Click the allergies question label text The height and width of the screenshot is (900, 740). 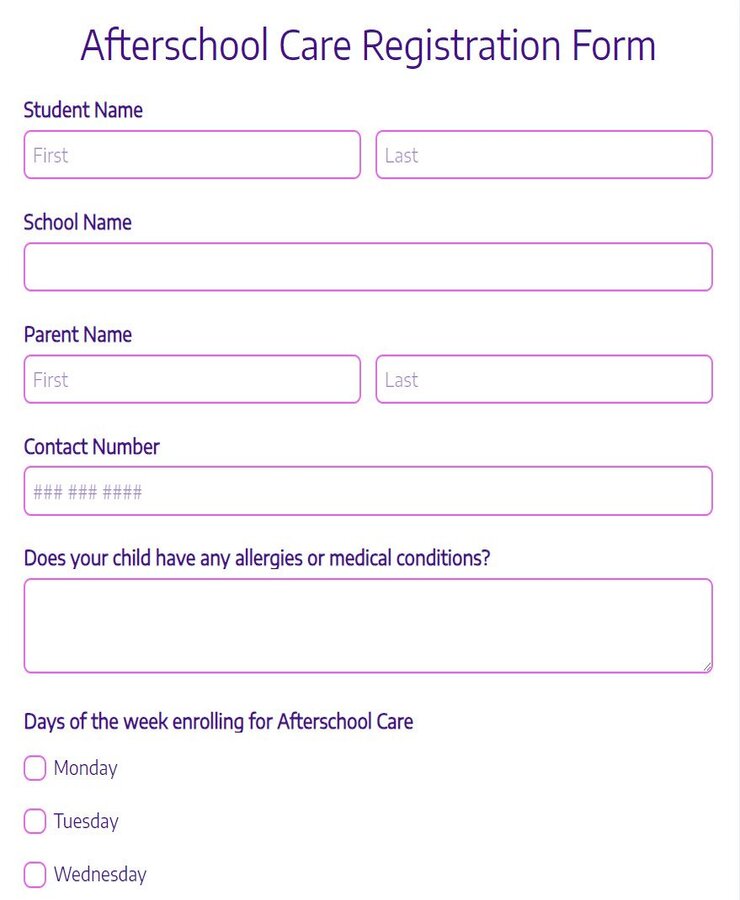[x=257, y=558]
